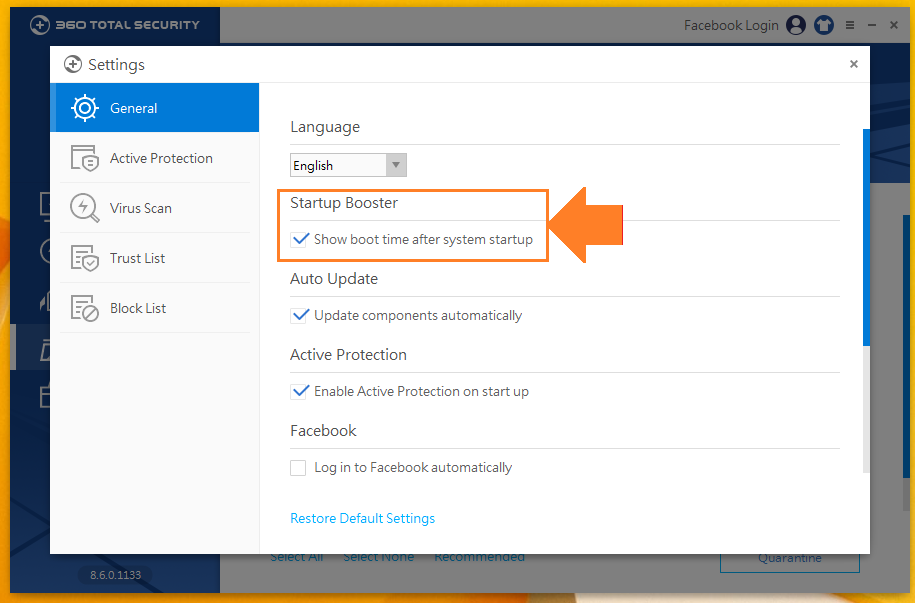Click the Virus Scan magnifier icon

pos(85,208)
